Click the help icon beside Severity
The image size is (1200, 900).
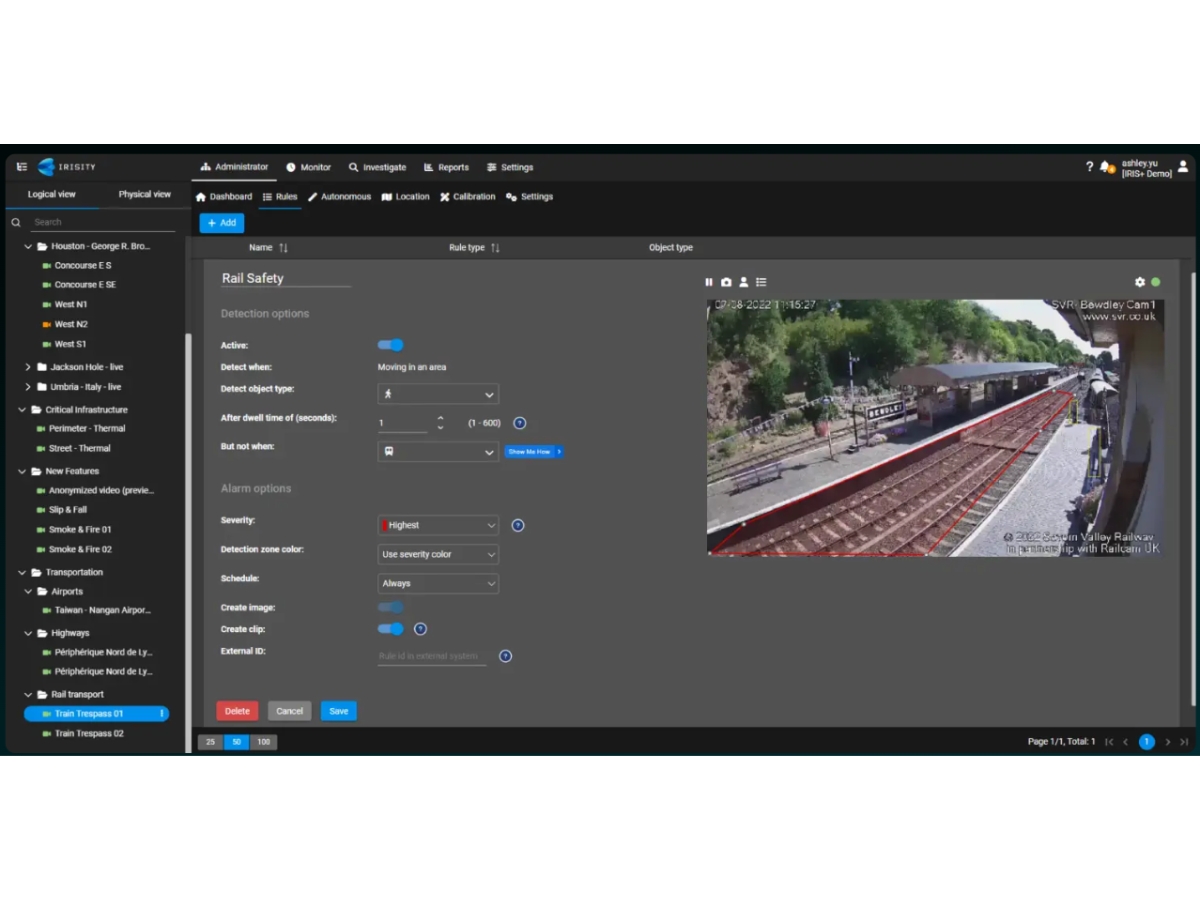518,525
